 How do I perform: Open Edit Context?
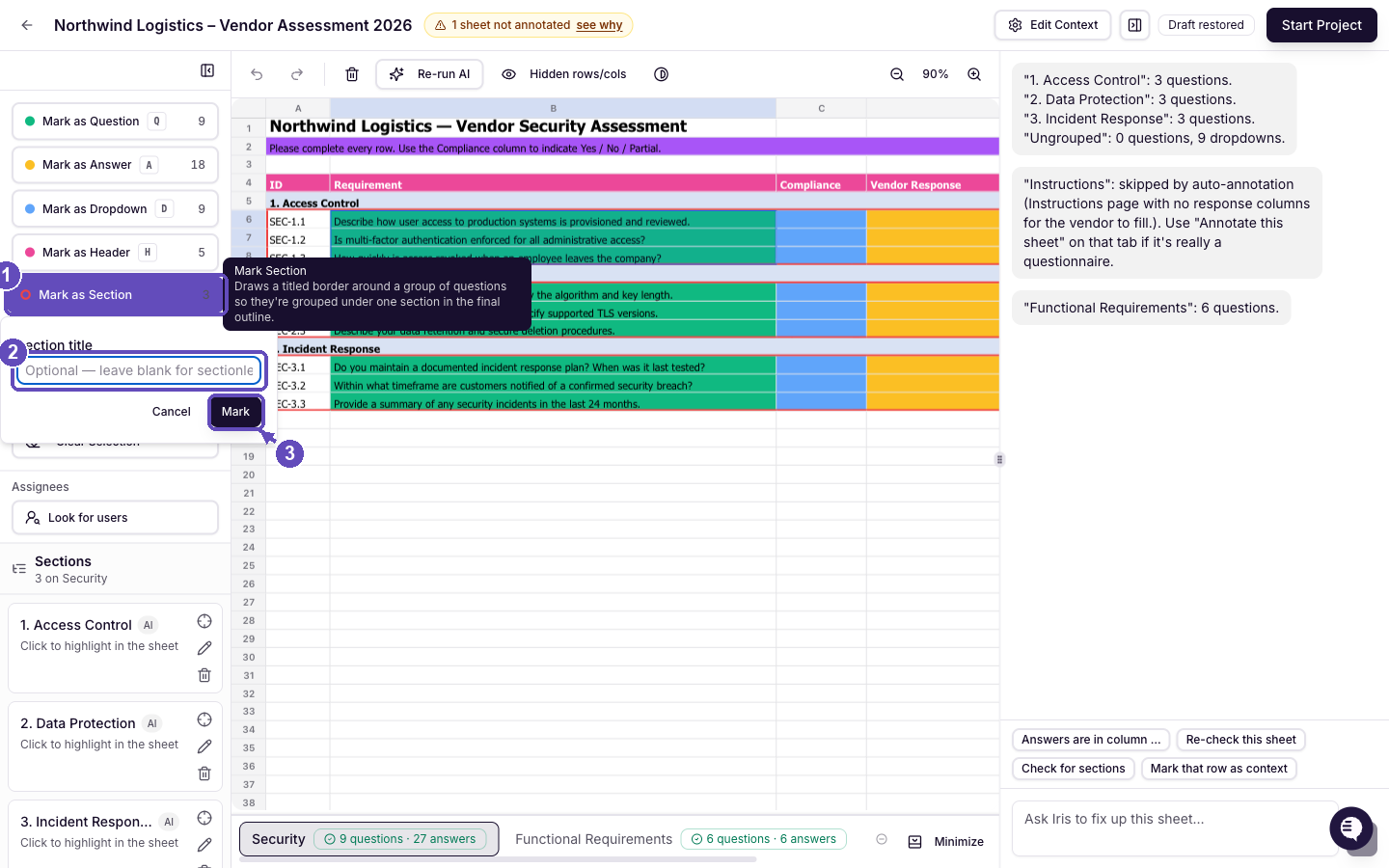coord(1052,25)
